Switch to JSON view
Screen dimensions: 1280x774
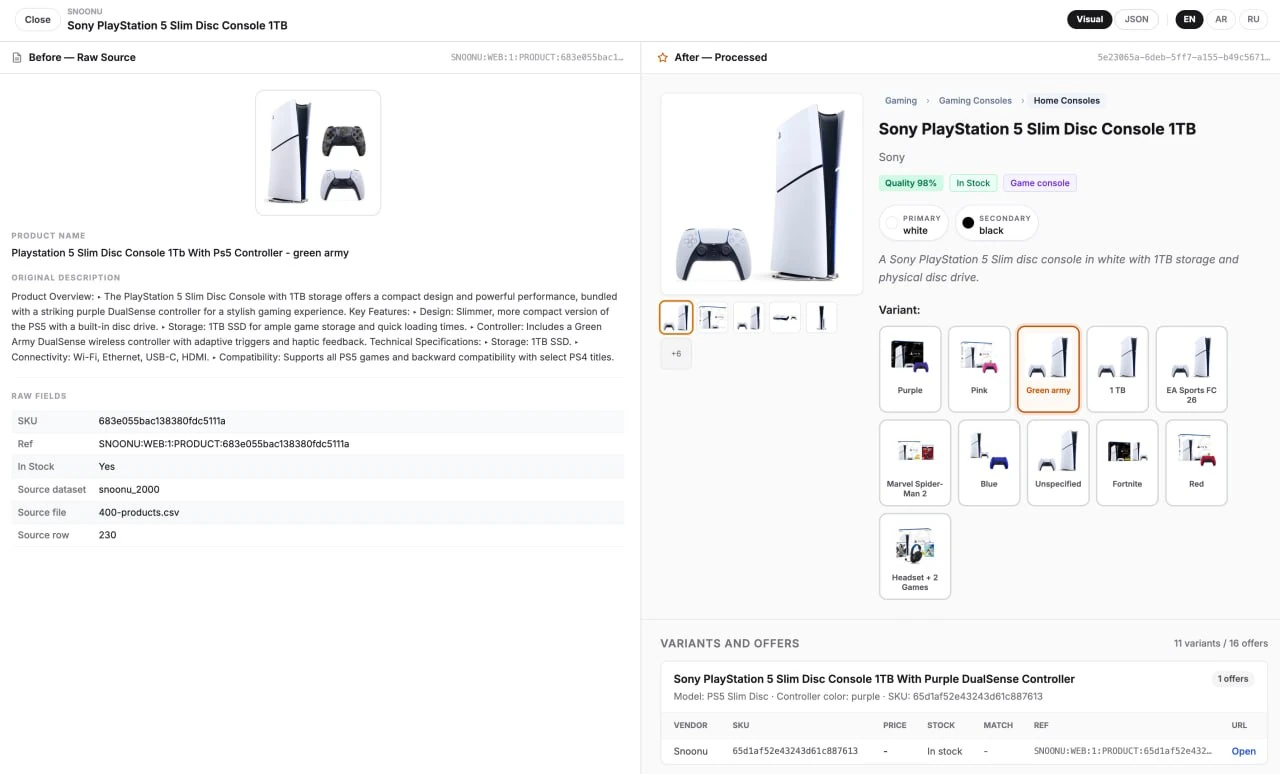tap(1136, 19)
